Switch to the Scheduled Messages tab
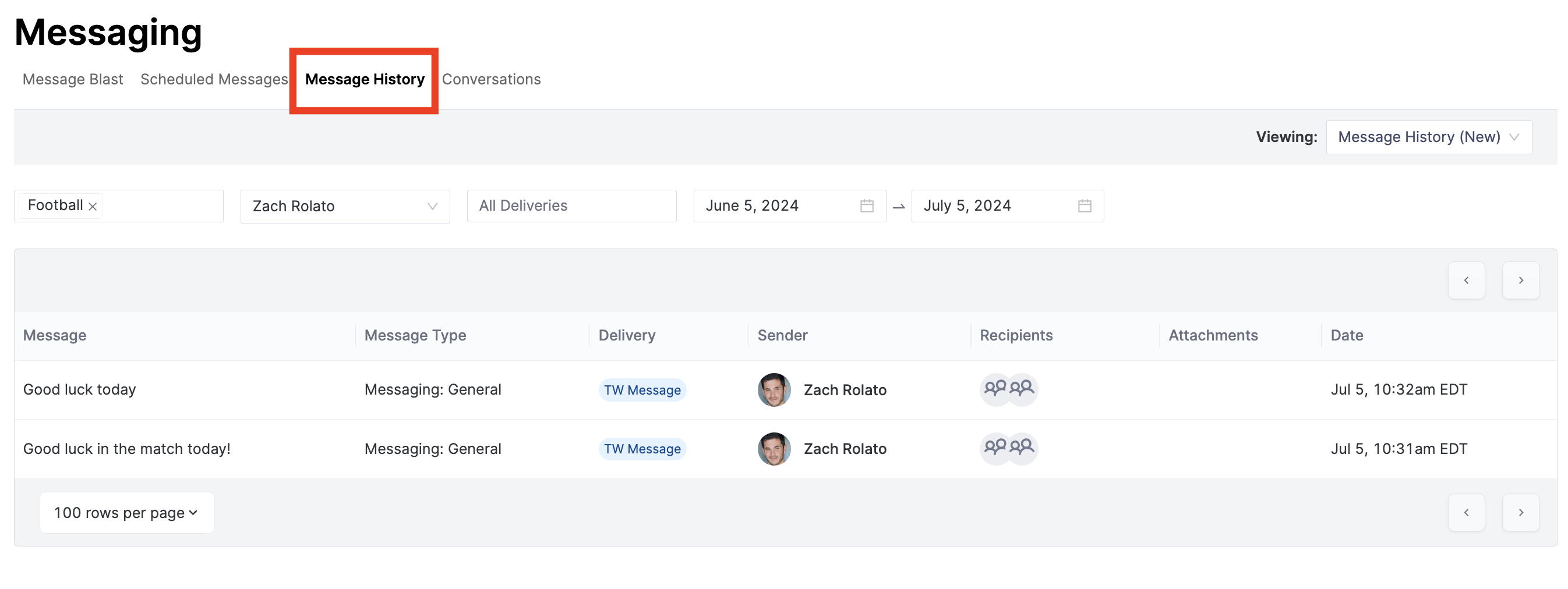This screenshot has width=1568, height=589. 214,79
